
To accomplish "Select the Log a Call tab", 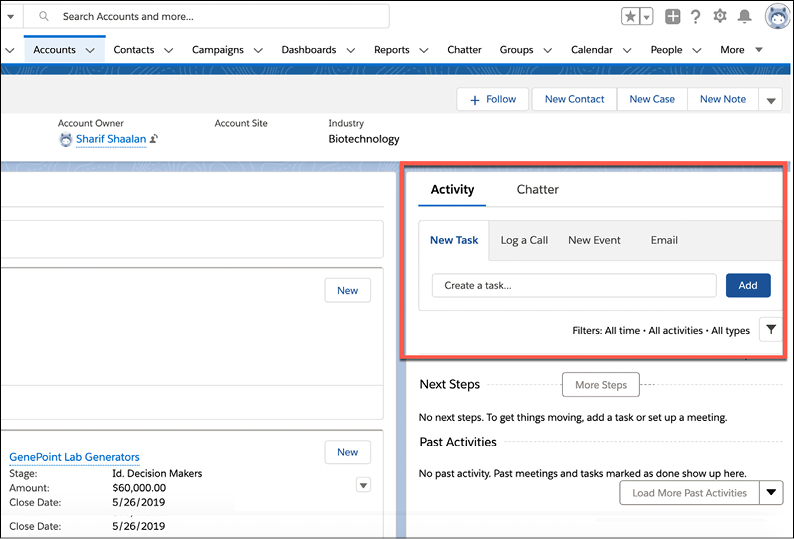I will [524, 240].
